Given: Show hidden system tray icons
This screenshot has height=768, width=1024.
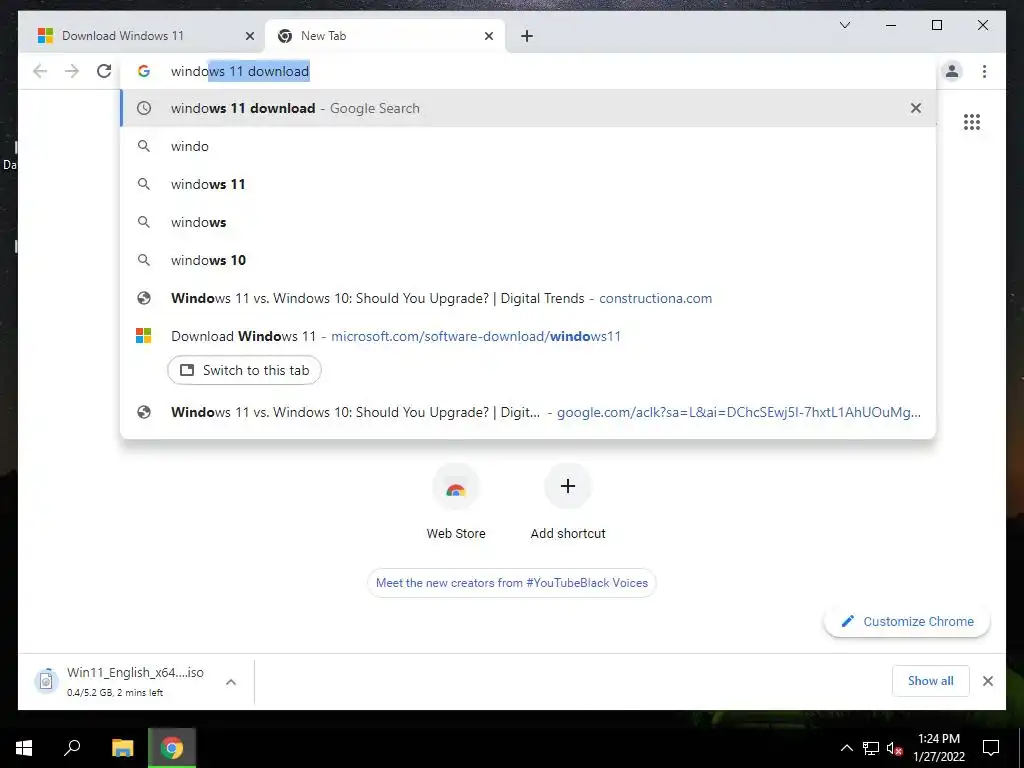Looking at the screenshot, I should coord(846,748).
